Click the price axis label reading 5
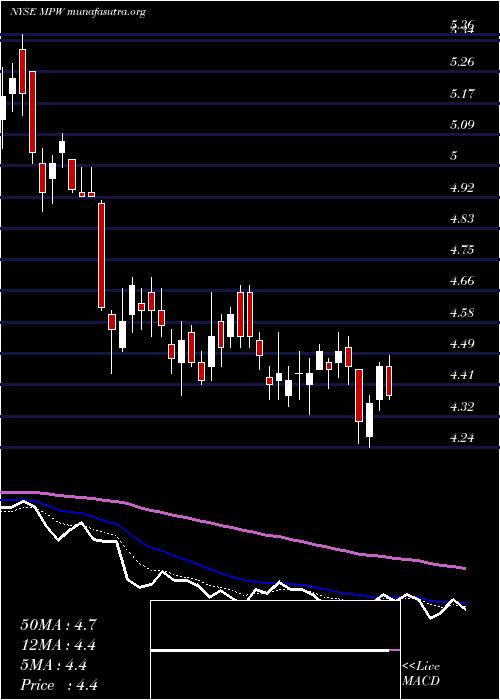This screenshot has height=700, width=500. point(454,156)
